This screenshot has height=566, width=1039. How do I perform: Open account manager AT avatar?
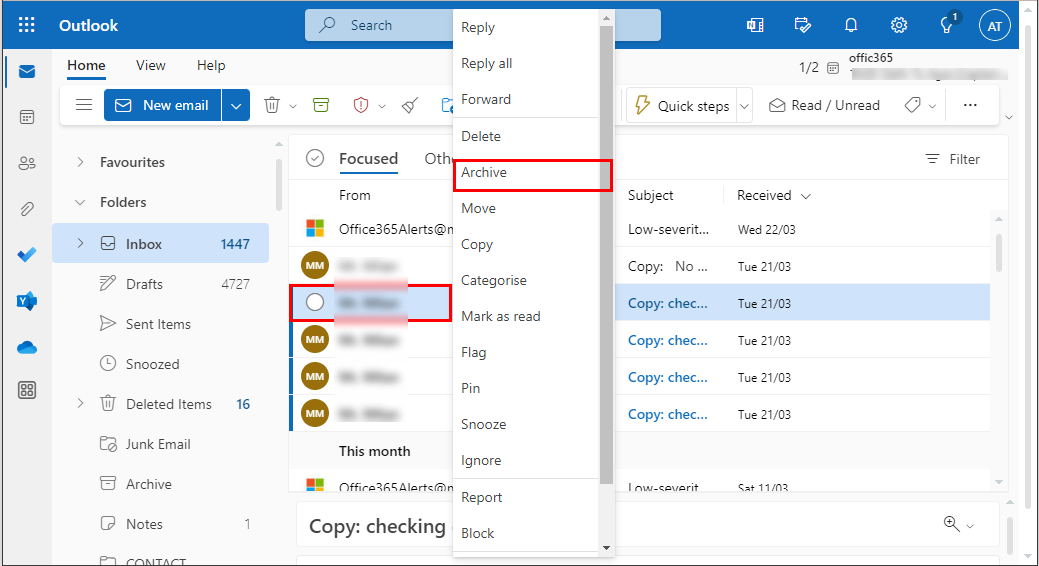995,26
